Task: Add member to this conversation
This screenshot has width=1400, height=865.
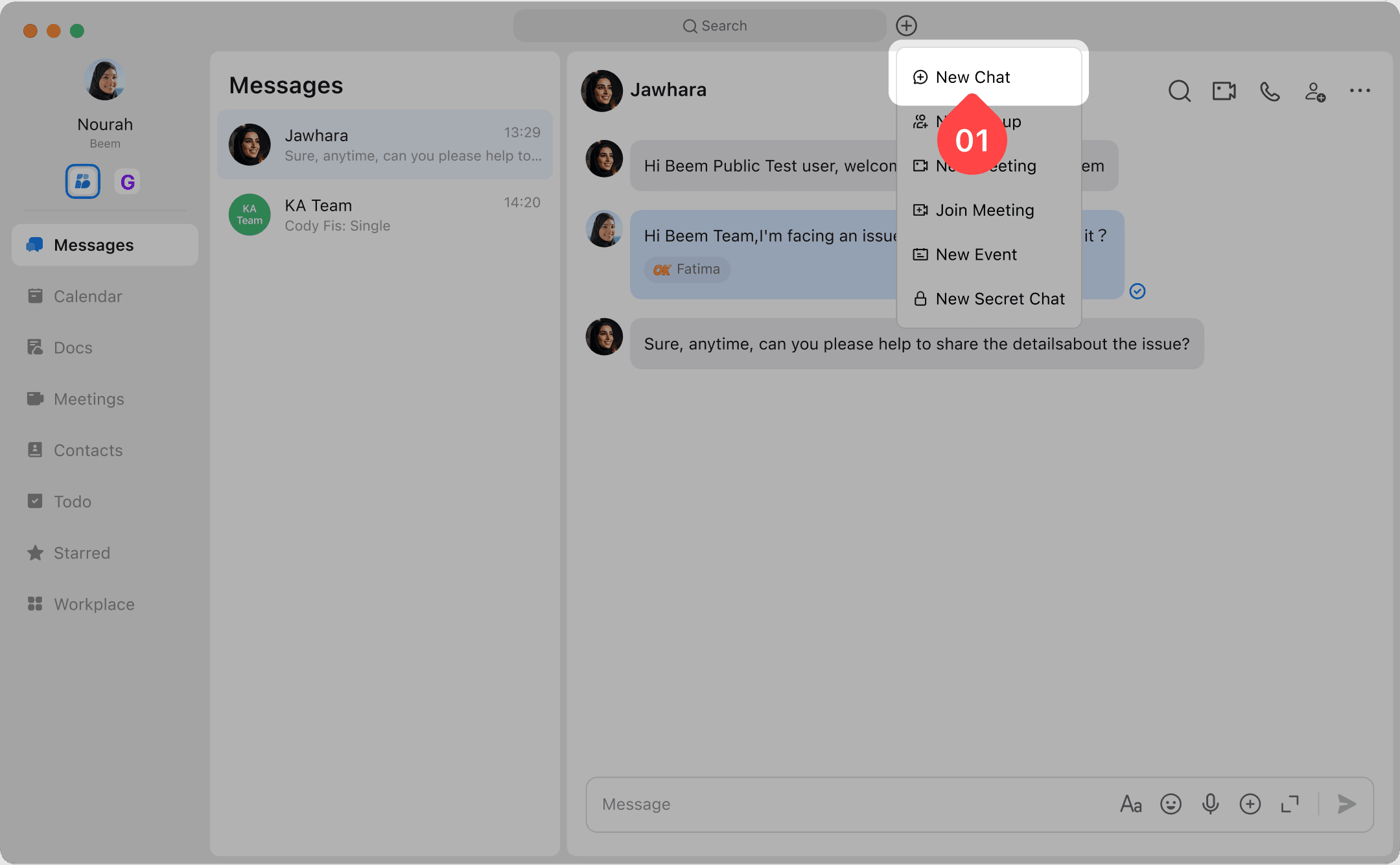Action: 1314,91
